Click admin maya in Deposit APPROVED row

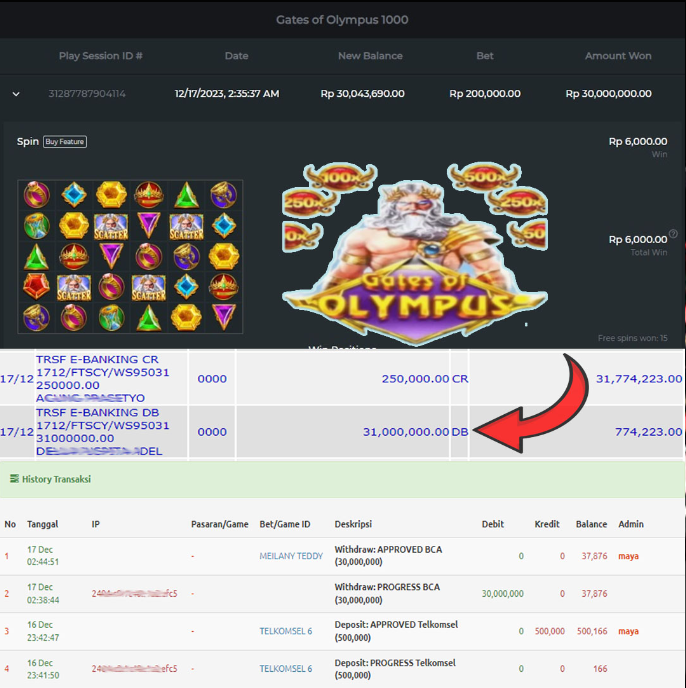pyautogui.click(x=629, y=631)
